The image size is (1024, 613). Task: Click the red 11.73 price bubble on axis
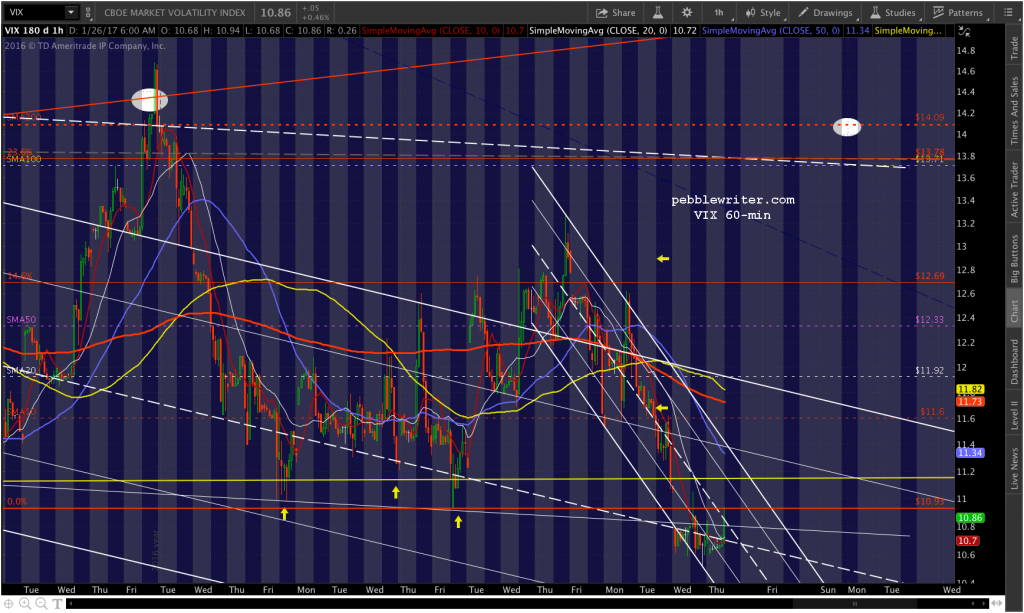pos(970,401)
